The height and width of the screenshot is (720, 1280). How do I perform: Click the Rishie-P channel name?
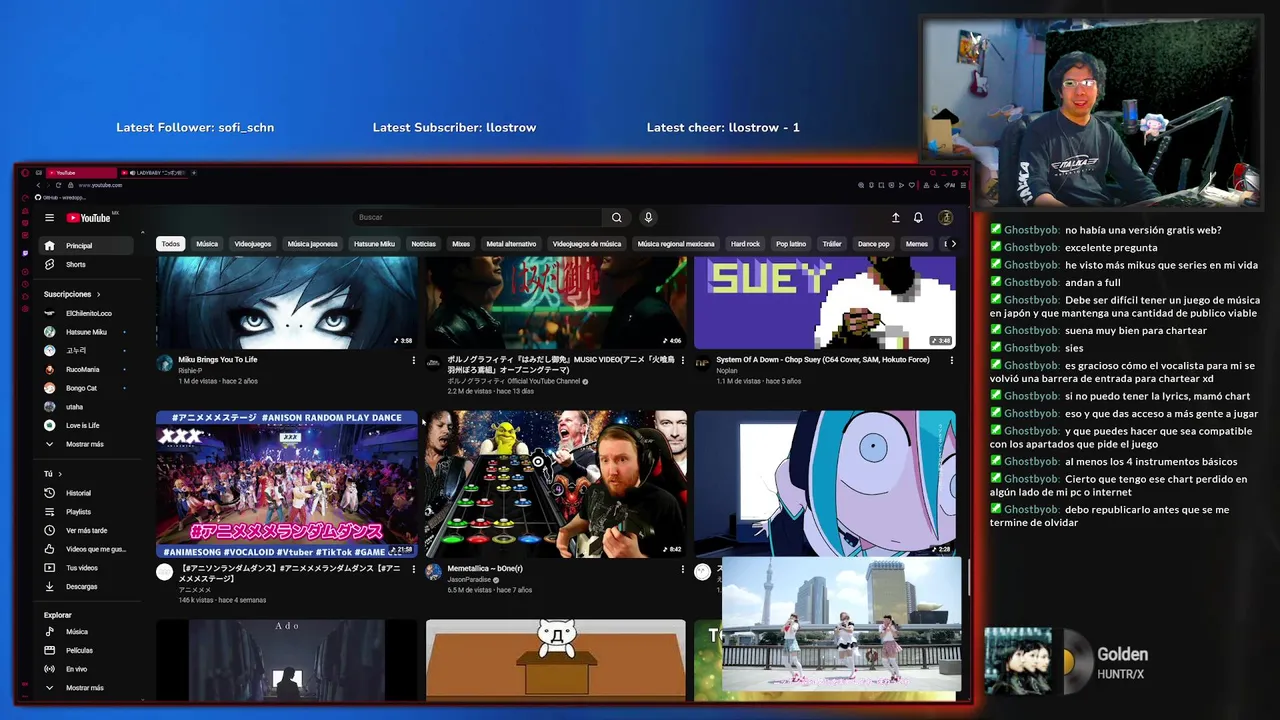[190, 371]
